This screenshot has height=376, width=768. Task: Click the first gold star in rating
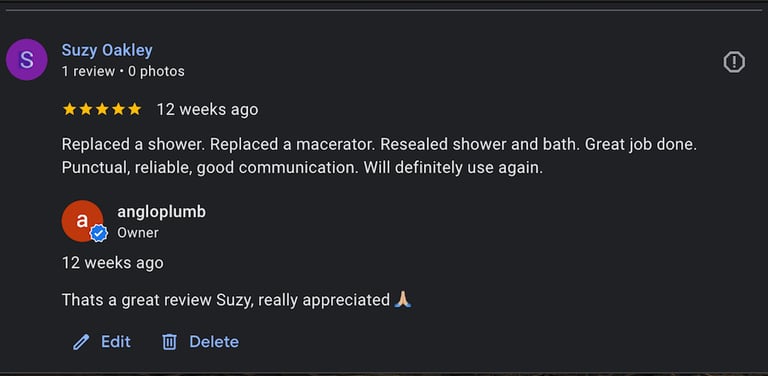tap(70, 109)
